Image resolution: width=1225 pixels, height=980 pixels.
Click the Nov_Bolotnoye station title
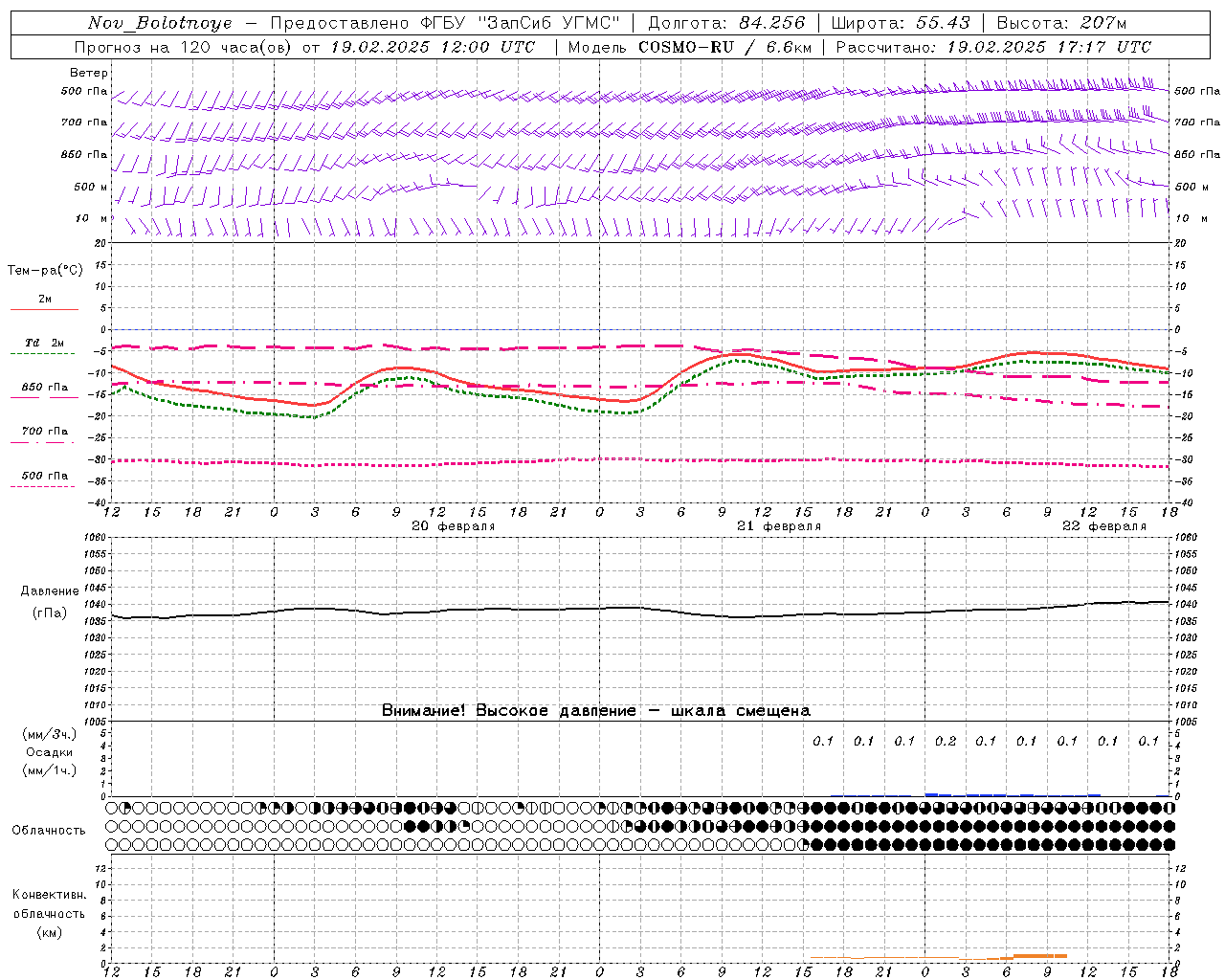160,23
